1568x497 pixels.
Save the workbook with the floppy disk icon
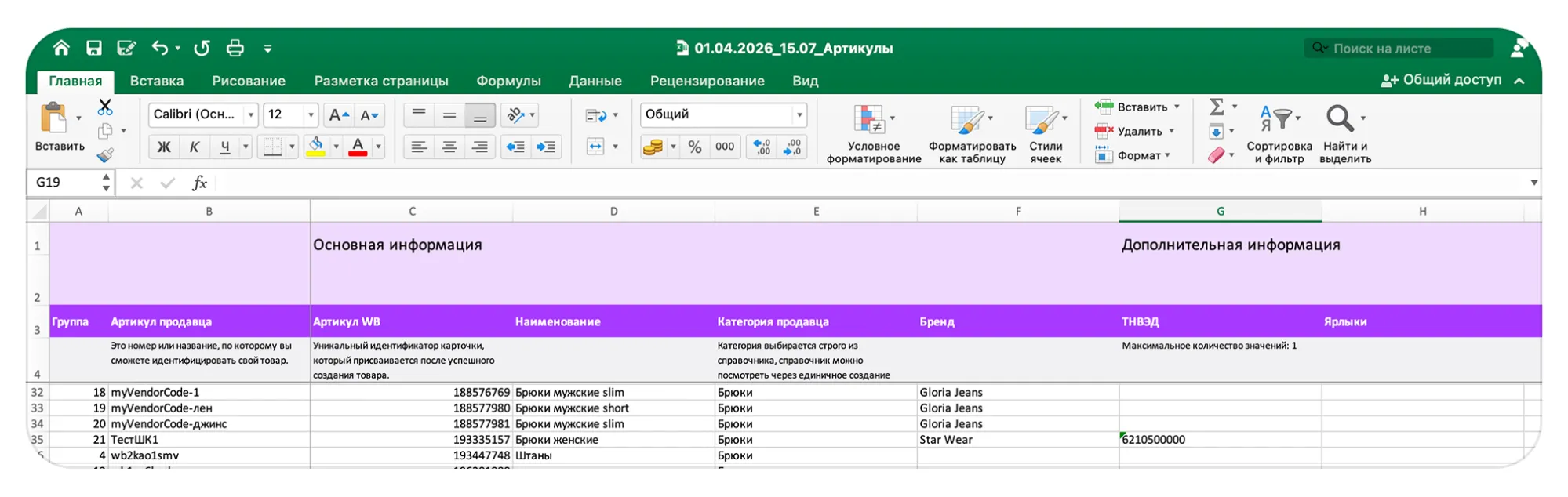coord(94,48)
